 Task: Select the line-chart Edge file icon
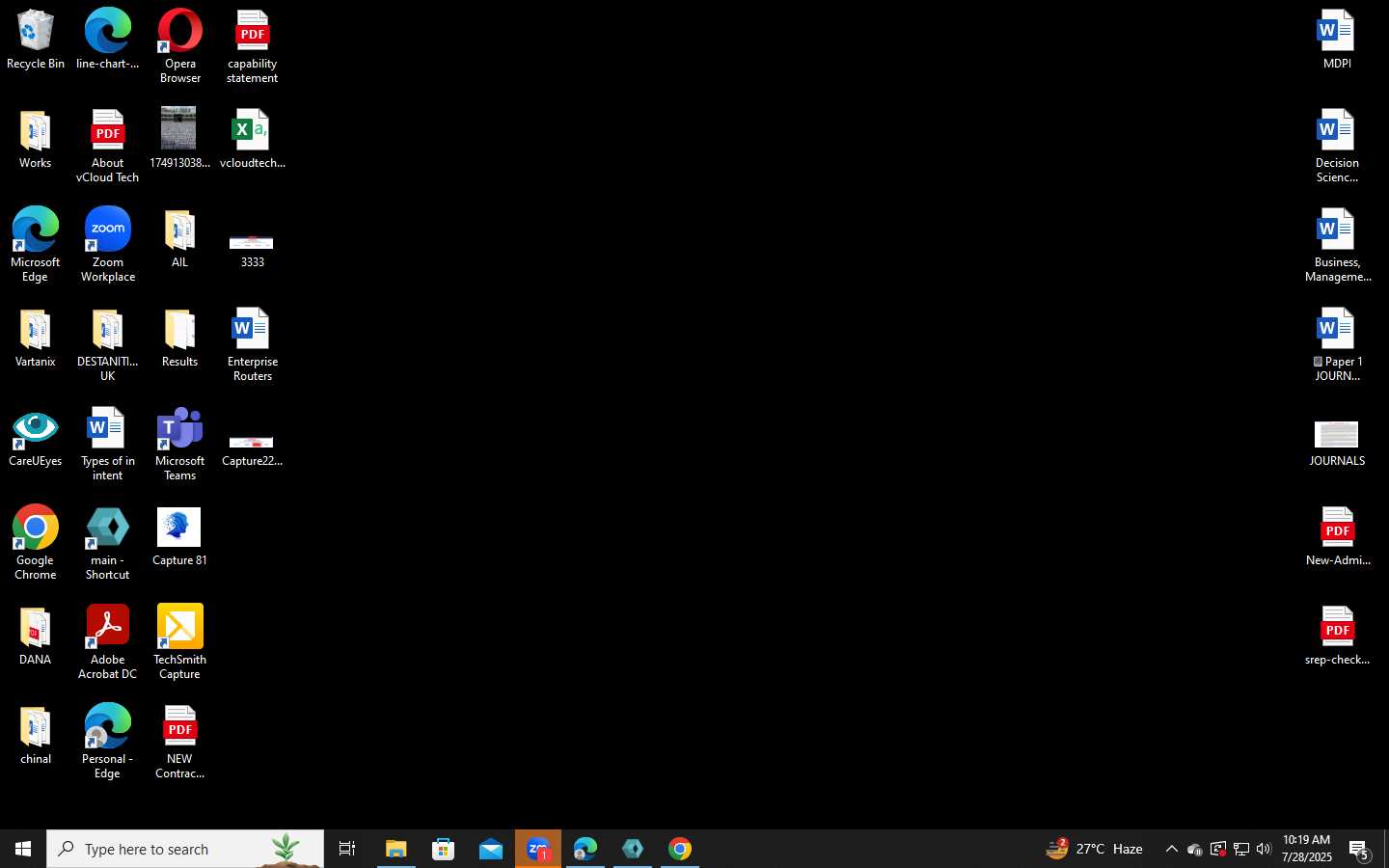click(x=108, y=40)
